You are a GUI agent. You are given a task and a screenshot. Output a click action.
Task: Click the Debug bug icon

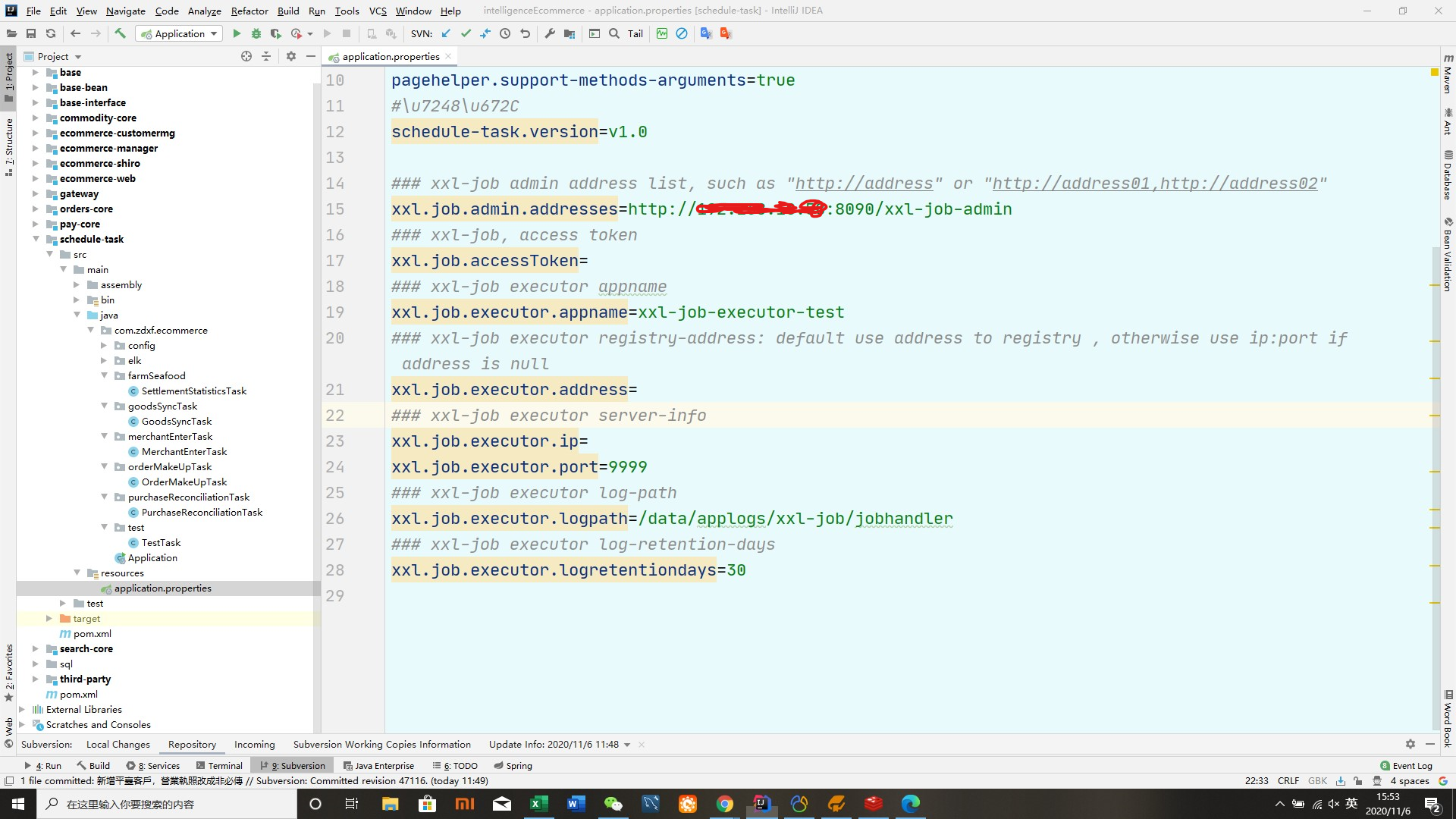[x=256, y=33]
